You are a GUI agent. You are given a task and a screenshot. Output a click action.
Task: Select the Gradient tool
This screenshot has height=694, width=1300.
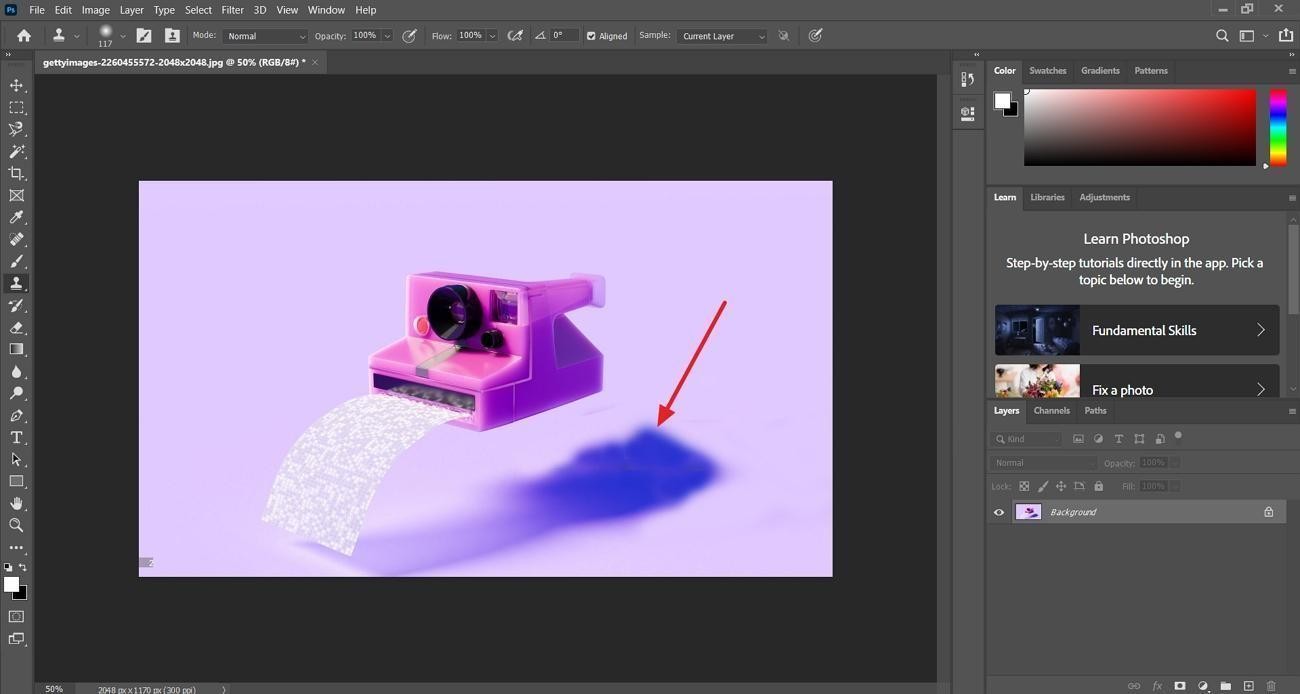click(x=16, y=349)
